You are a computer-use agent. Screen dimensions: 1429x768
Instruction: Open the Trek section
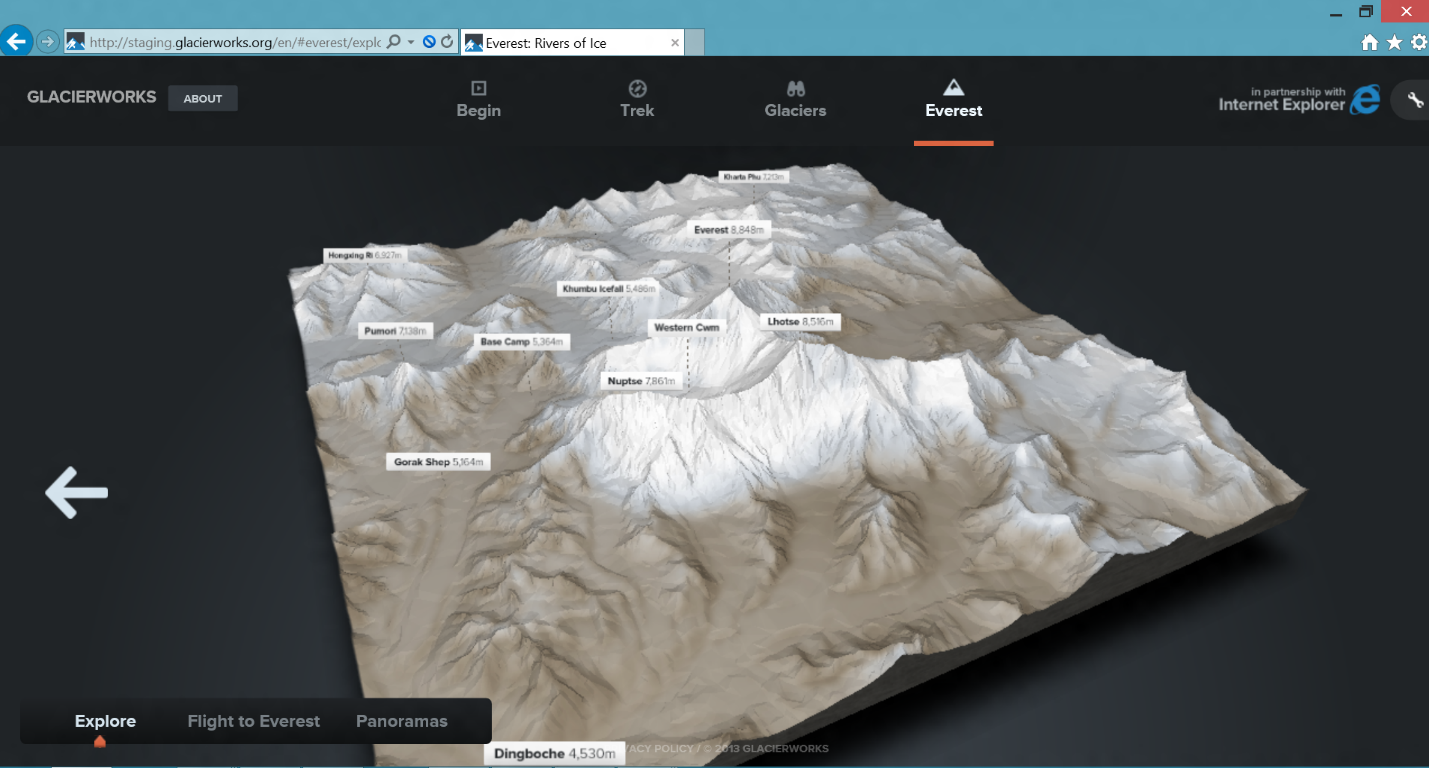pyautogui.click(x=637, y=99)
